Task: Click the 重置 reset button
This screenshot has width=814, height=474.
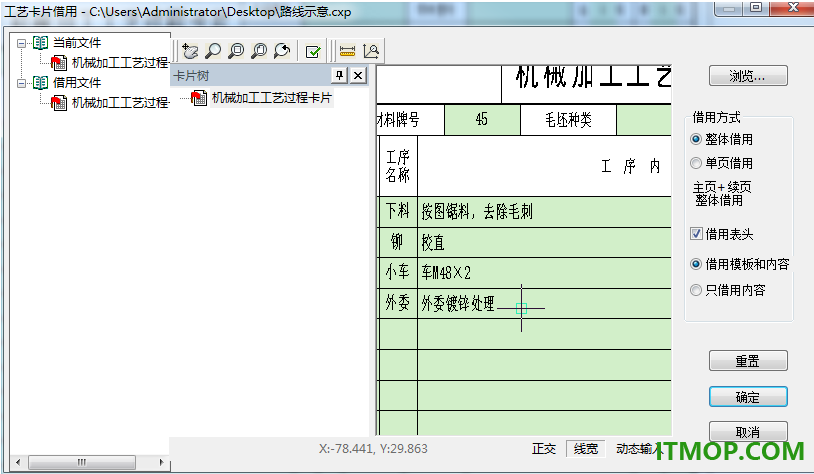Action: pyautogui.click(x=748, y=361)
